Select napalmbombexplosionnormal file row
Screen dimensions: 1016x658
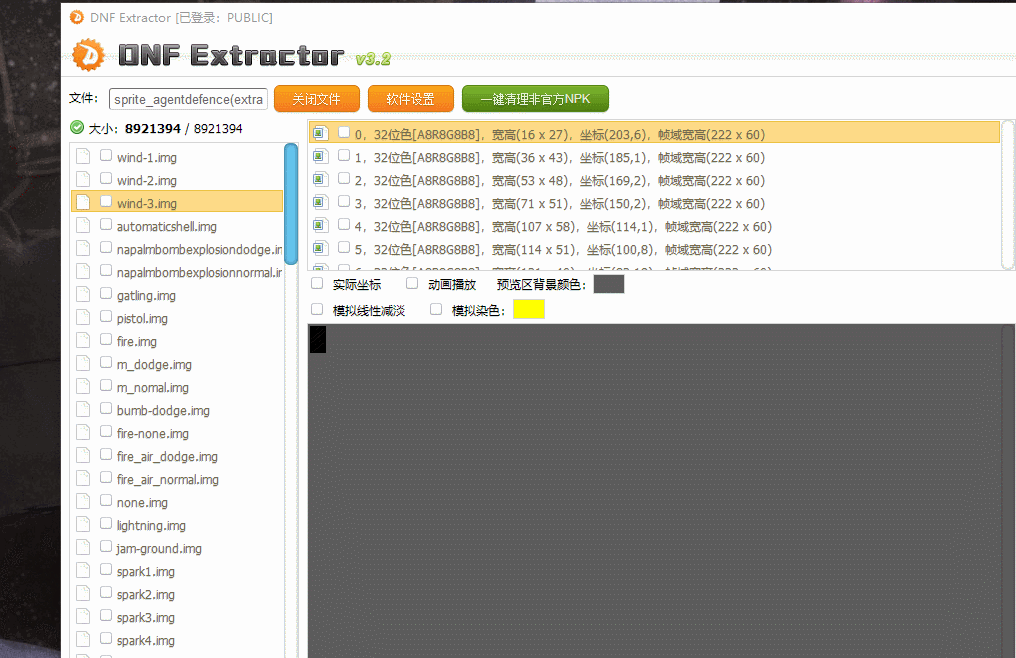[177, 272]
